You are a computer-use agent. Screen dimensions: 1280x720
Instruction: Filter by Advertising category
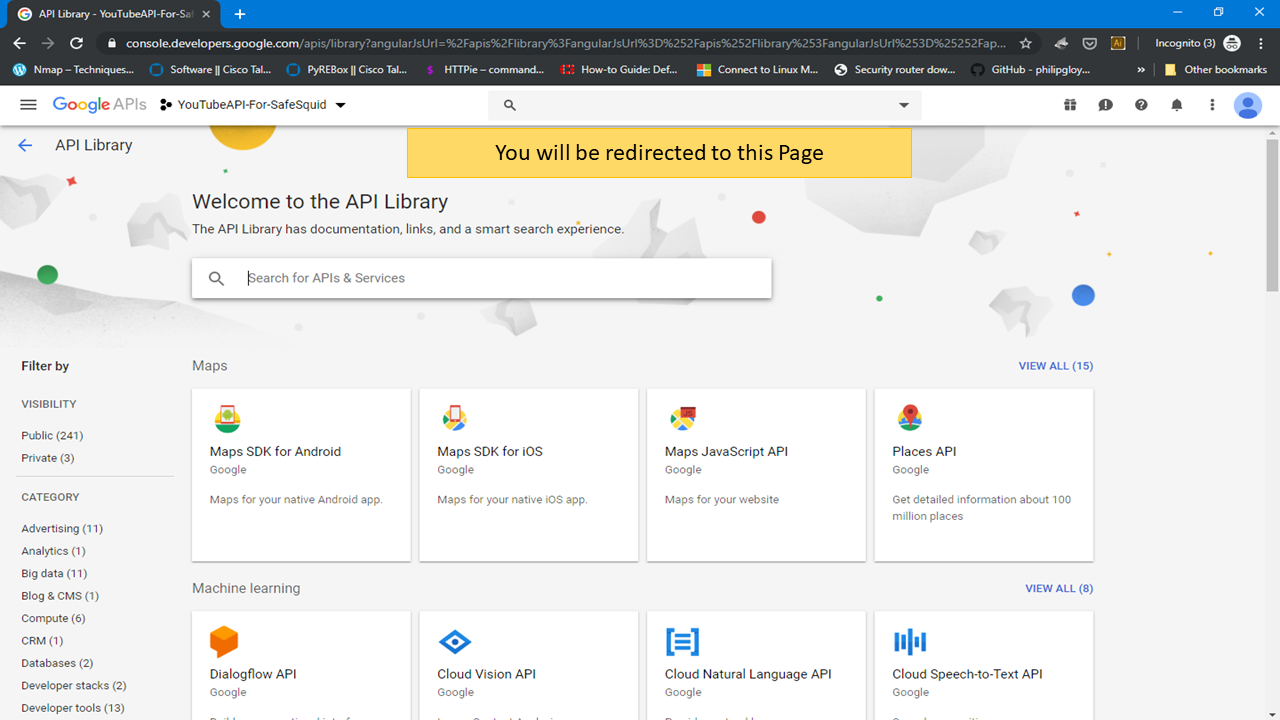tap(62, 529)
